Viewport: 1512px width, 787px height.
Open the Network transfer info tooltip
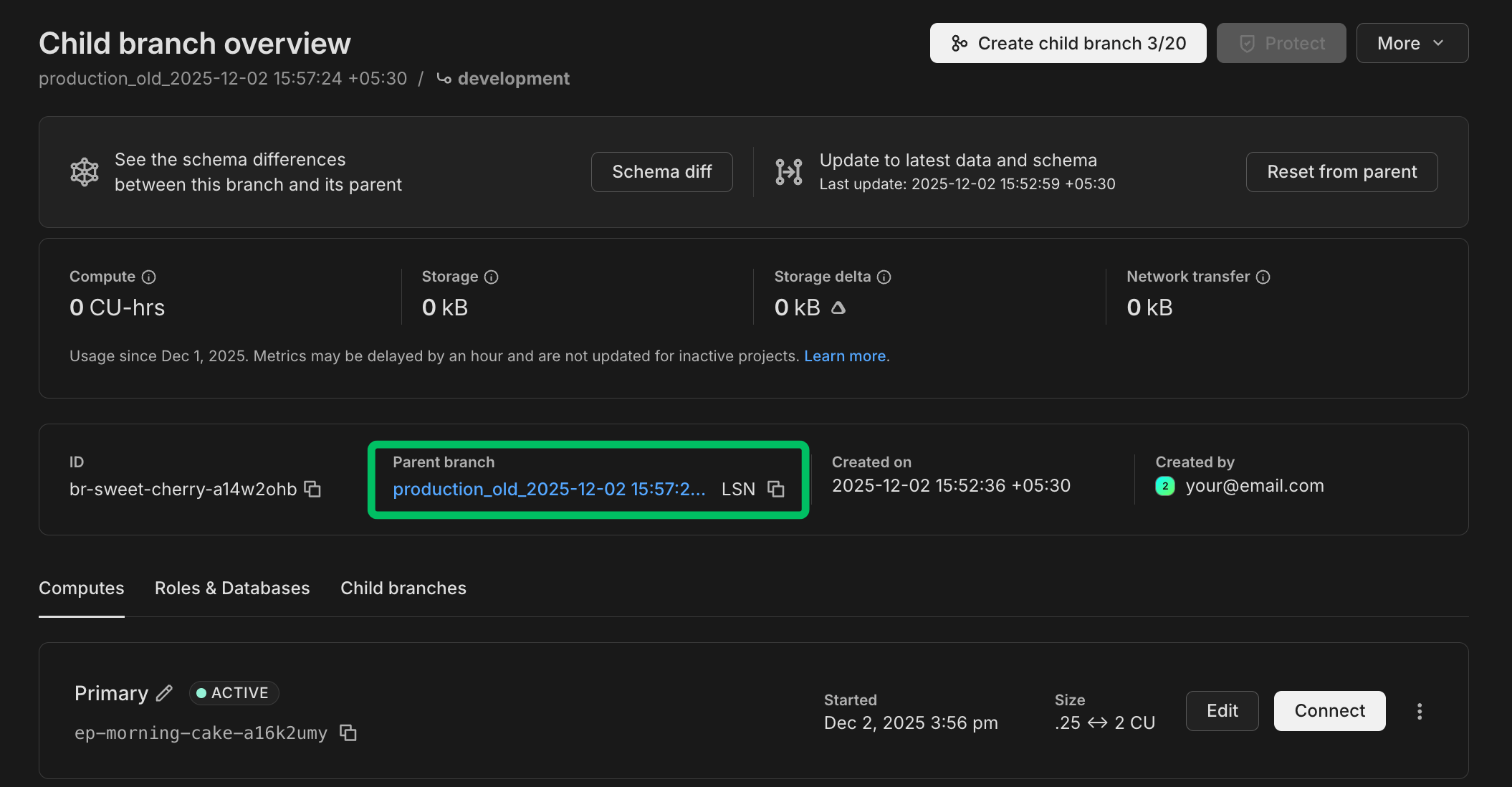[1263, 277]
